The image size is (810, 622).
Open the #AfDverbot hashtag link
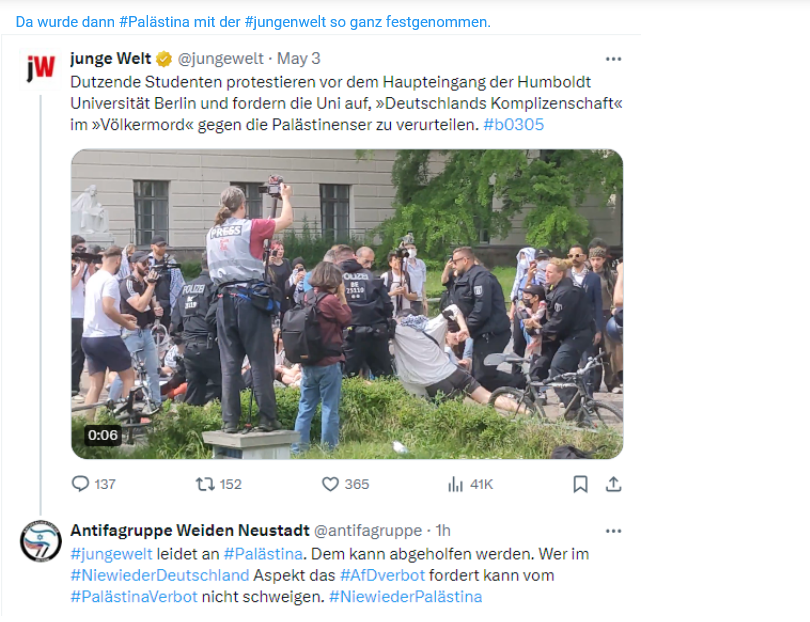coord(382,575)
